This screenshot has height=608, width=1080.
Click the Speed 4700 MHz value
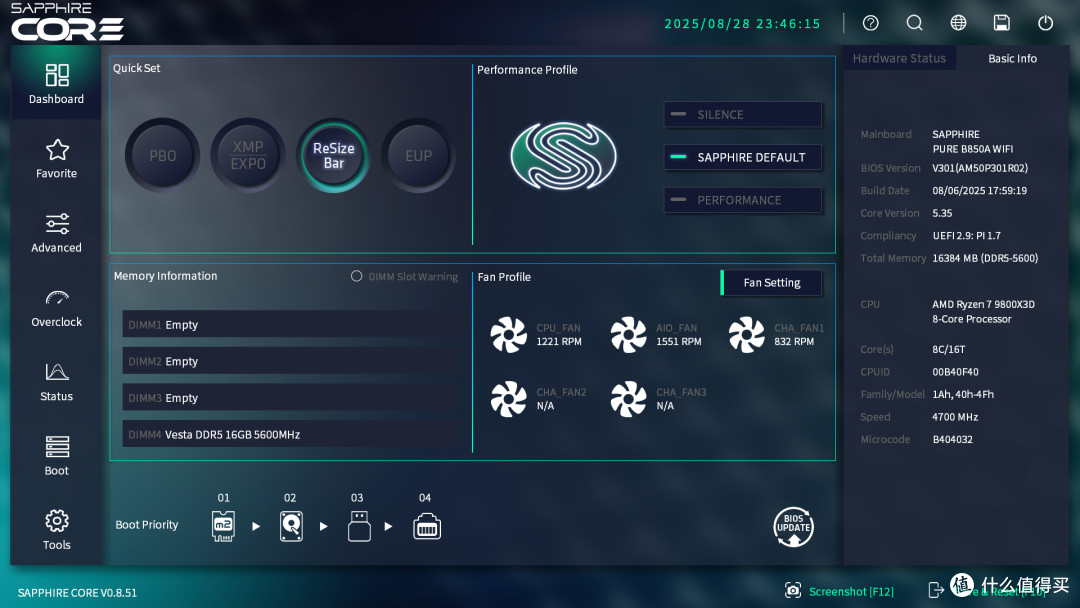(955, 417)
